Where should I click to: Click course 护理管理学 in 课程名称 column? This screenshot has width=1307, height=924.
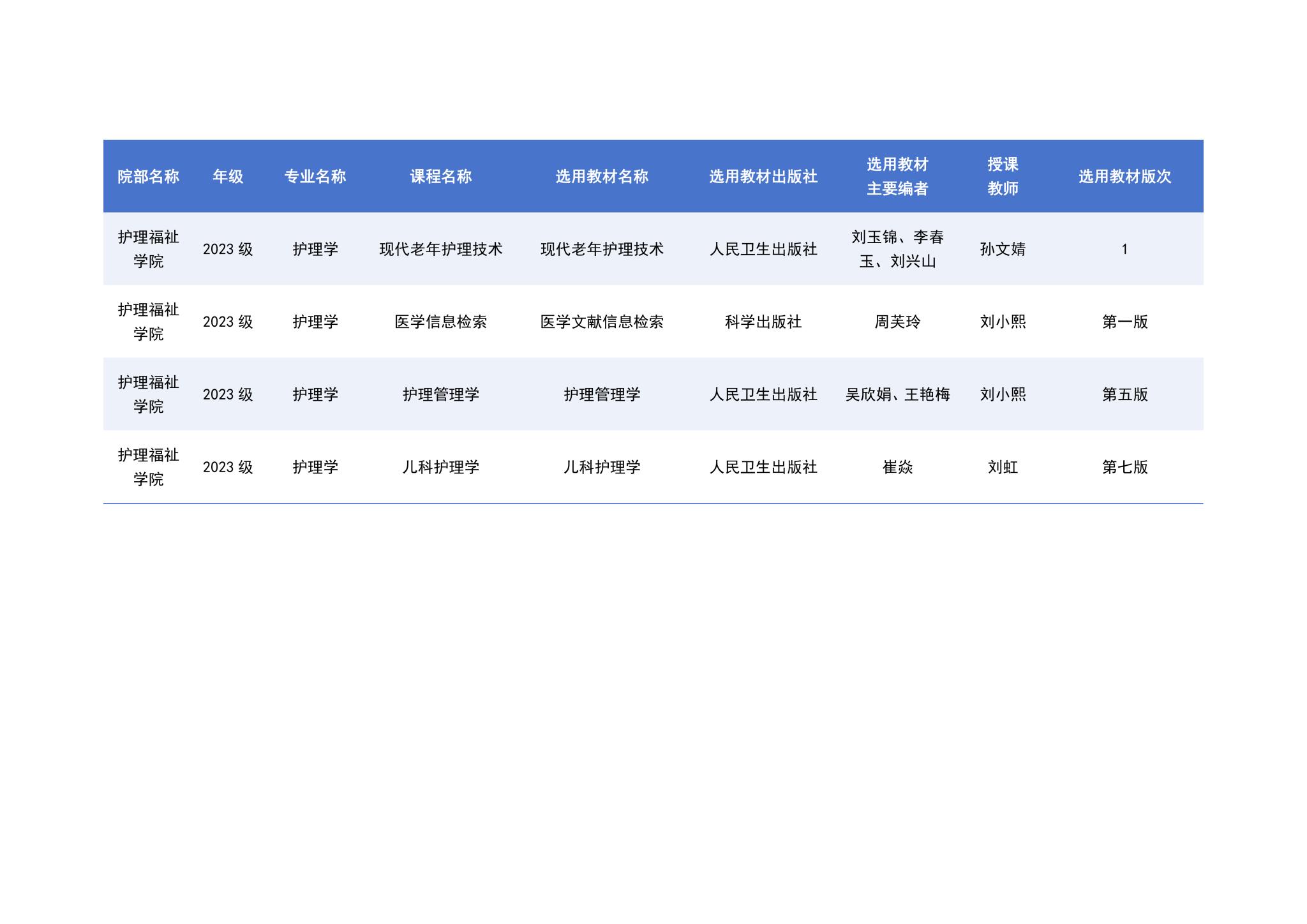[441, 395]
